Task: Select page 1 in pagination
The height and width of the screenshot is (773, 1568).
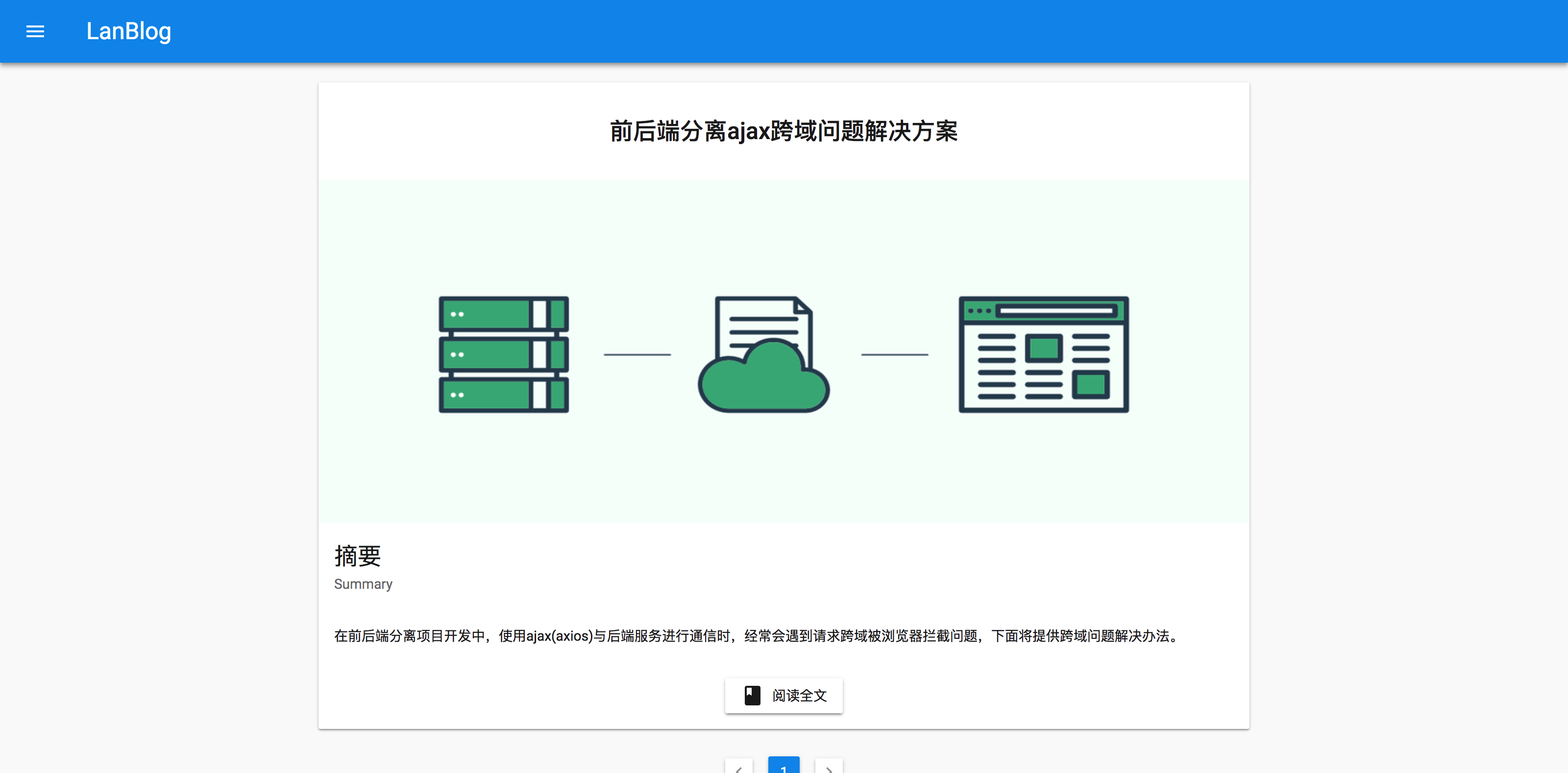Action: [x=784, y=766]
